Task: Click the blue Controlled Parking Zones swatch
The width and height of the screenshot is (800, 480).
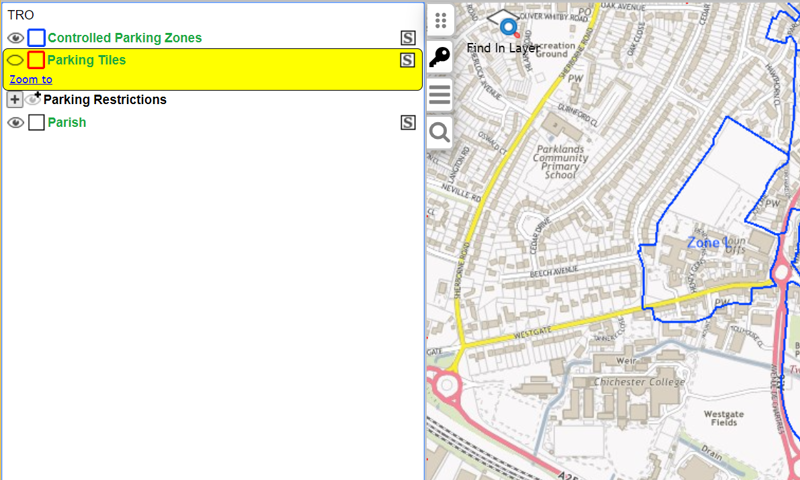Action: [36, 38]
